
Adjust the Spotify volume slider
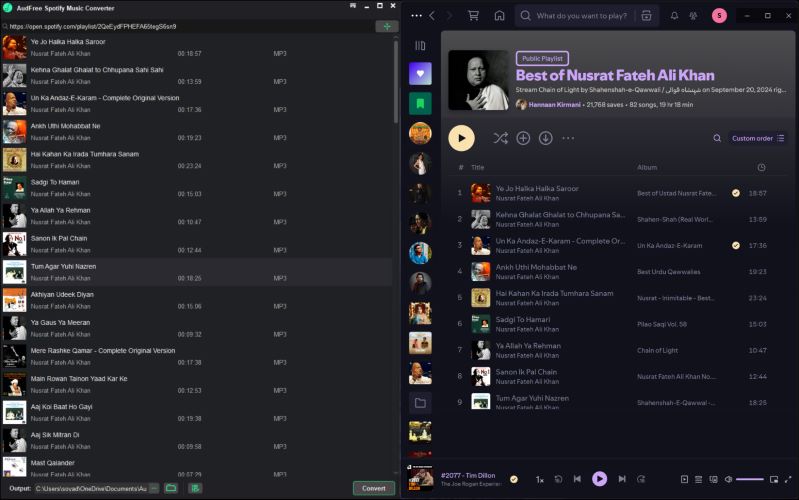[750, 479]
